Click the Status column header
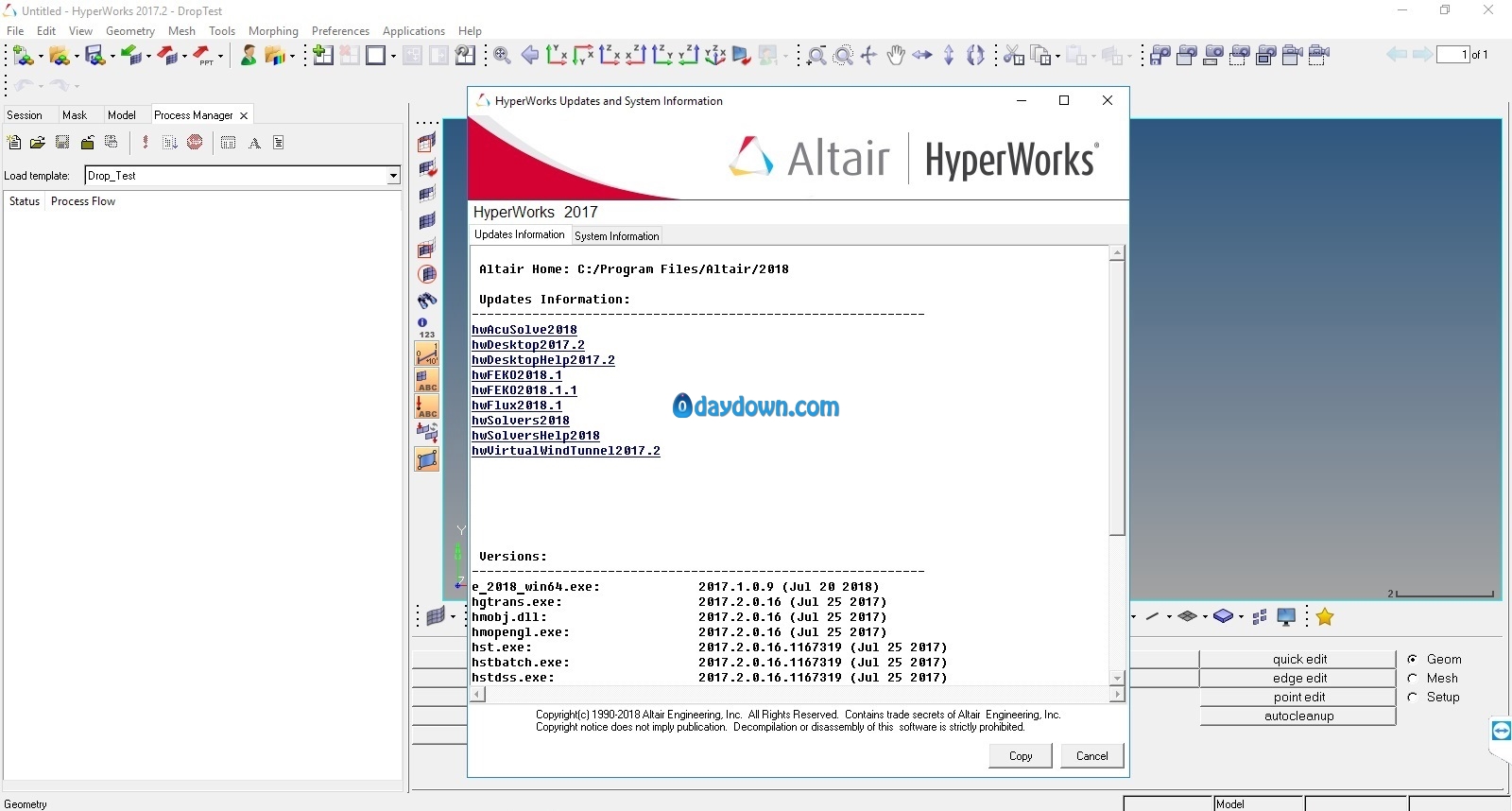Screen dimensions: 1512x811 click(x=25, y=201)
